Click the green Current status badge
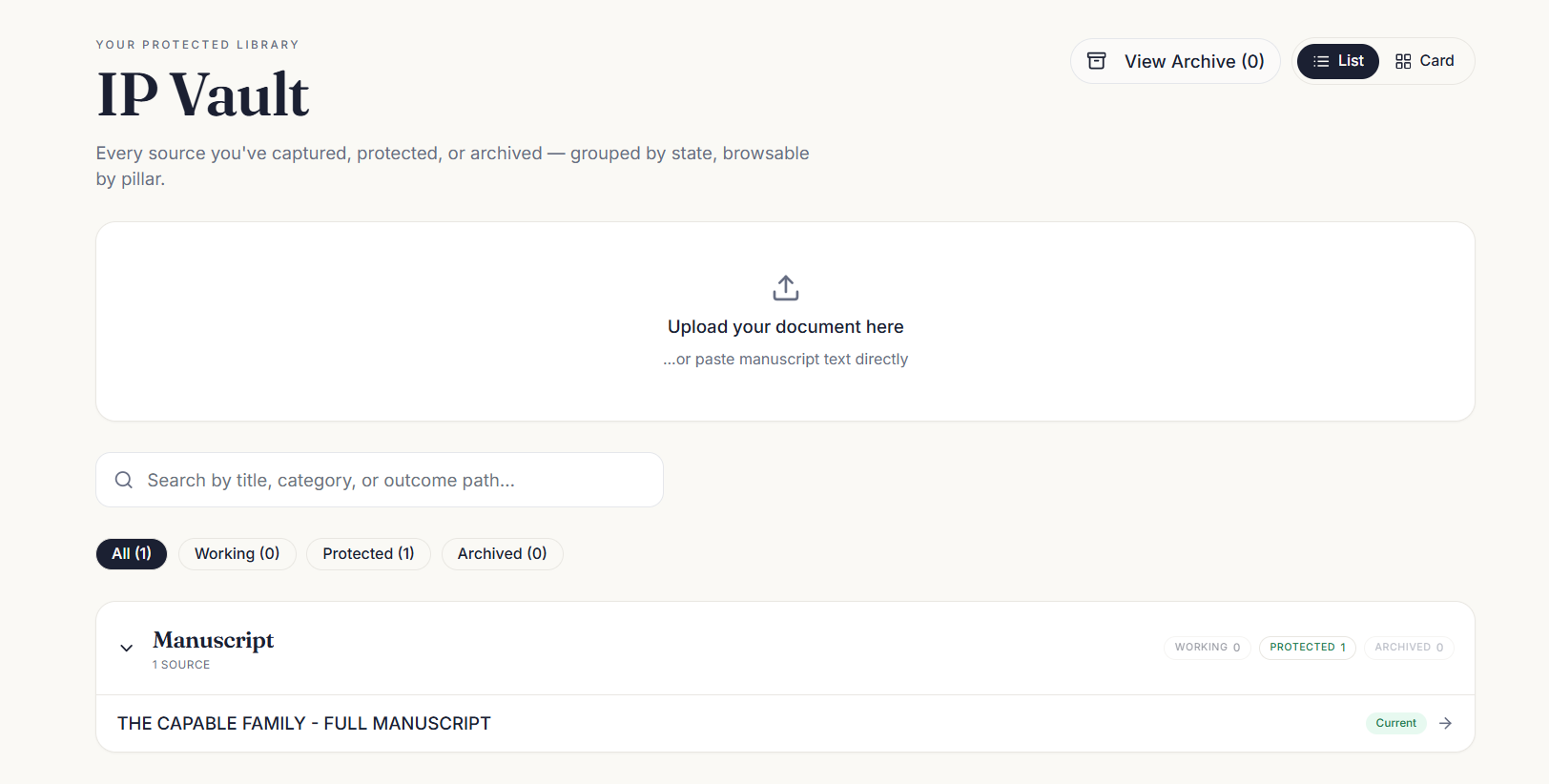 (x=1396, y=723)
